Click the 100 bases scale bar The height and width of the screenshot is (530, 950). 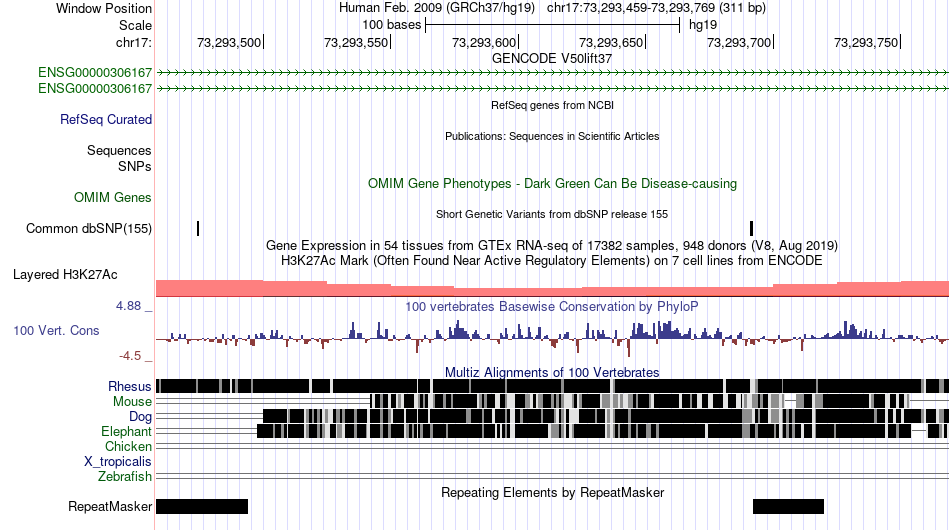click(x=553, y=25)
